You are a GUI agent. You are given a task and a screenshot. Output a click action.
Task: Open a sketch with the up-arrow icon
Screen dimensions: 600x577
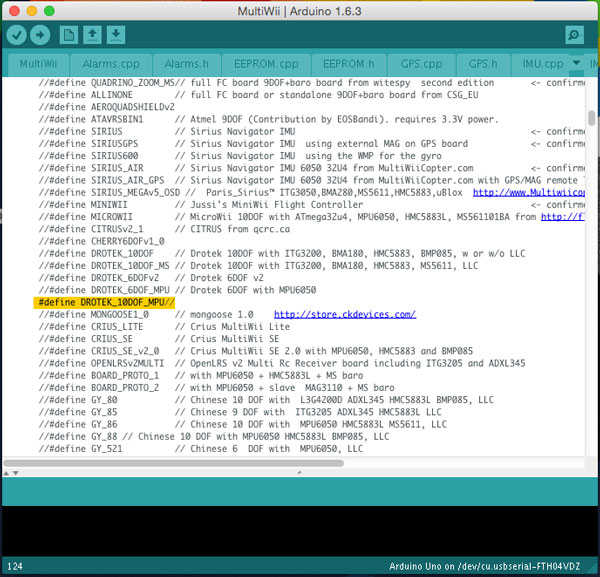pyautogui.click(x=92, y=35)
